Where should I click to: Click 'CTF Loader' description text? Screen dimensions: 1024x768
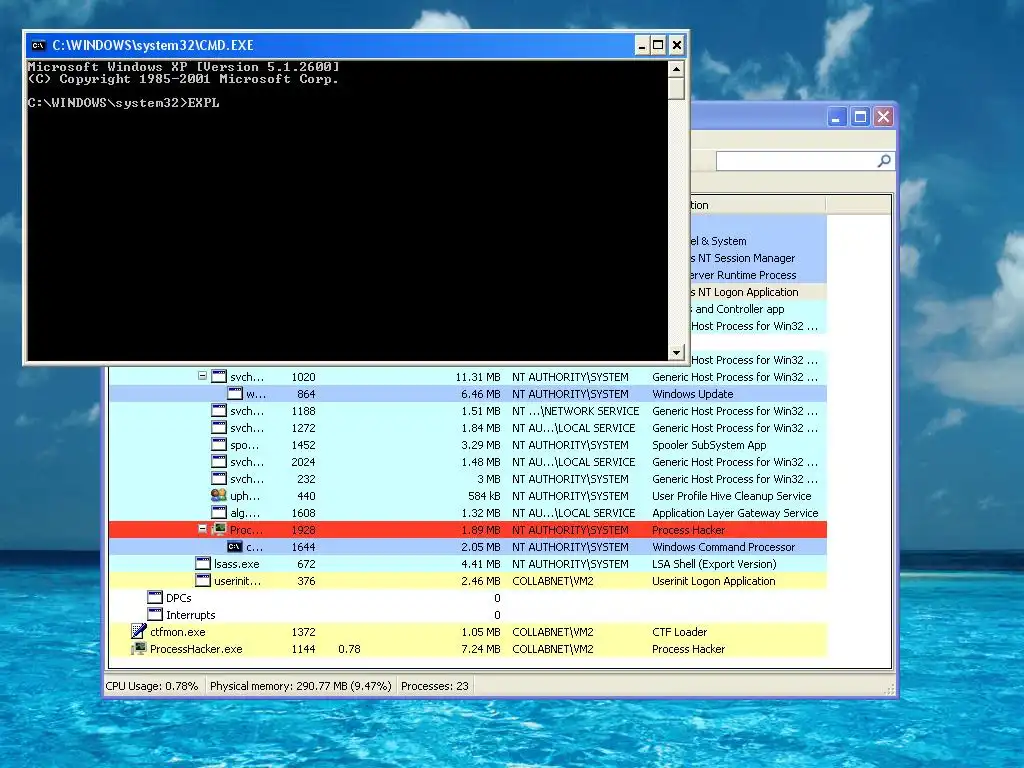click(679, 632)
